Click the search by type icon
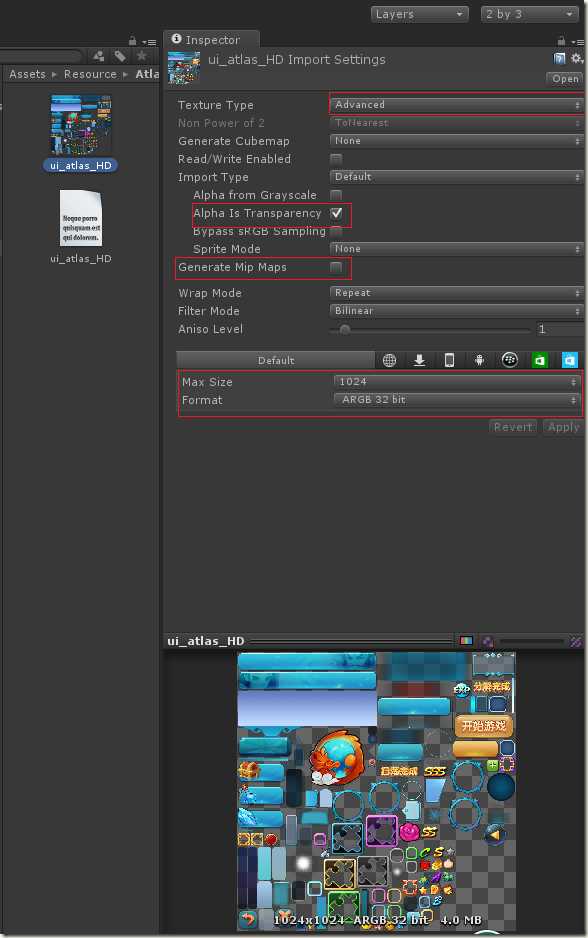The width and height of the screenshot is (588, 938). point(99,56)
